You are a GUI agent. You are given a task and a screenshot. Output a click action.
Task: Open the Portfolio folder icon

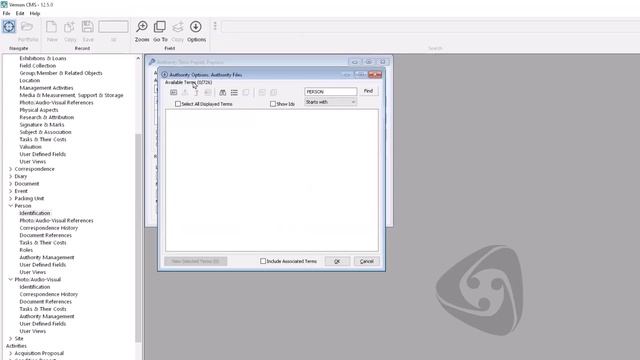pyautogui.click(x=27, y=27)
